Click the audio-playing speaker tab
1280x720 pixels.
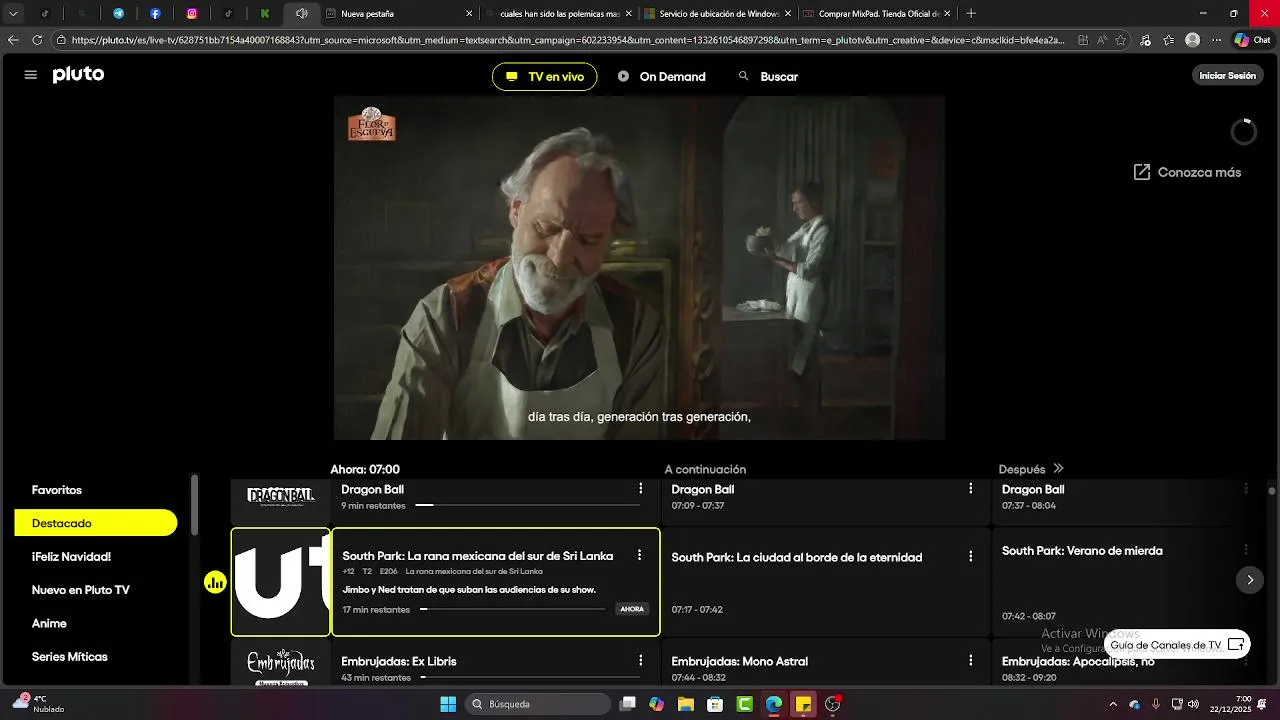pyautogui.click(x=301, y=14)
